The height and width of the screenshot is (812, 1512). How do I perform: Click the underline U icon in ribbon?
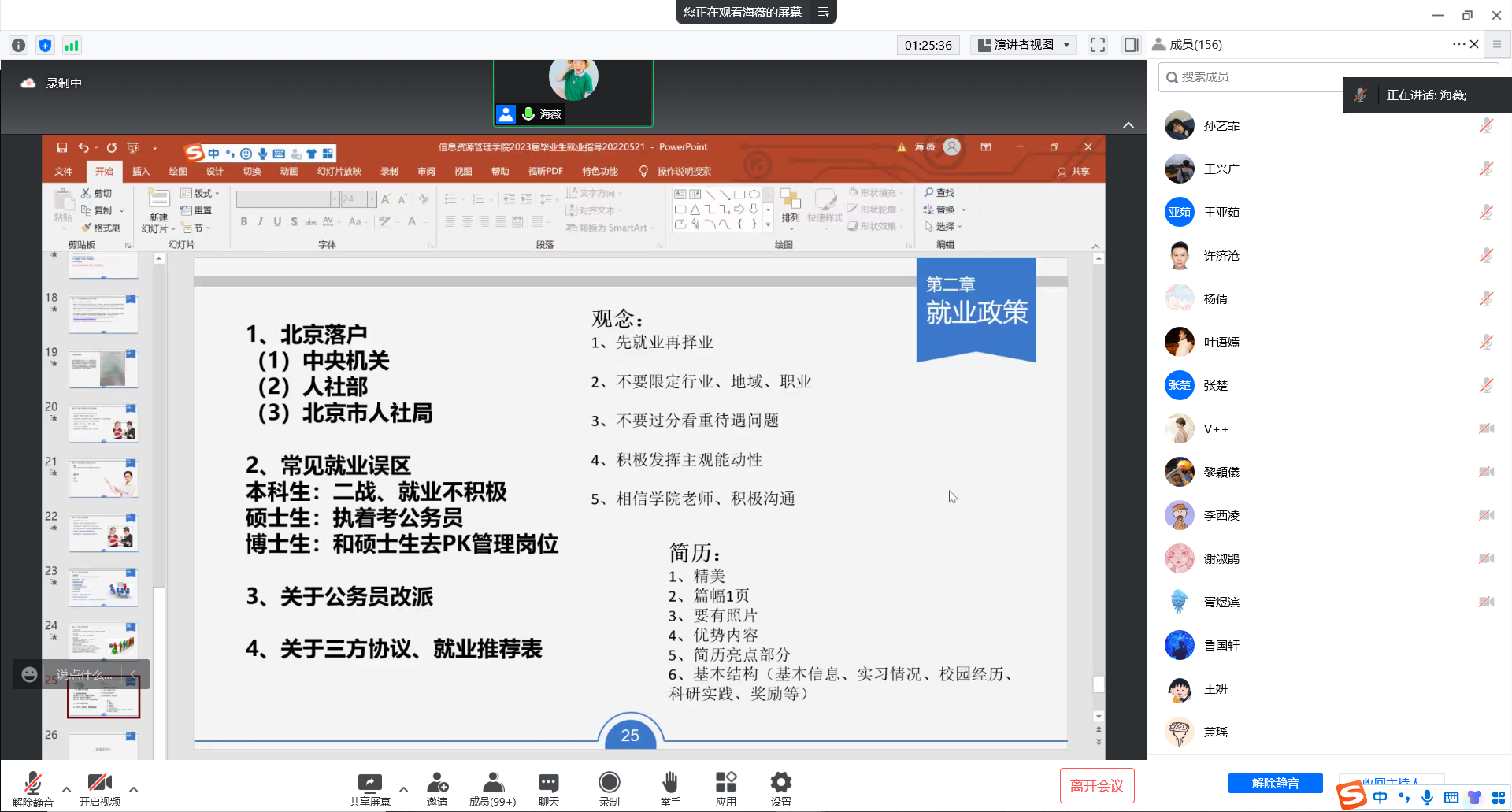pos(277,221)
